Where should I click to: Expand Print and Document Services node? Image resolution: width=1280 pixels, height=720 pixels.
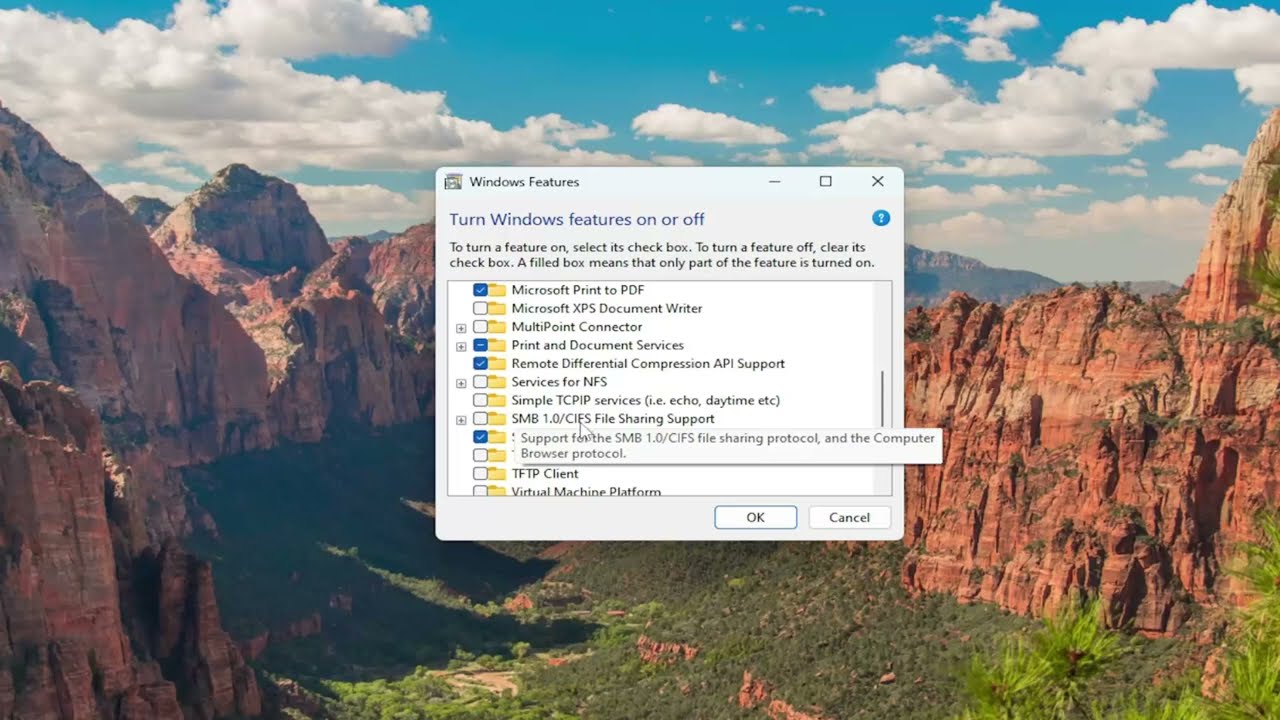click(461, 346)
